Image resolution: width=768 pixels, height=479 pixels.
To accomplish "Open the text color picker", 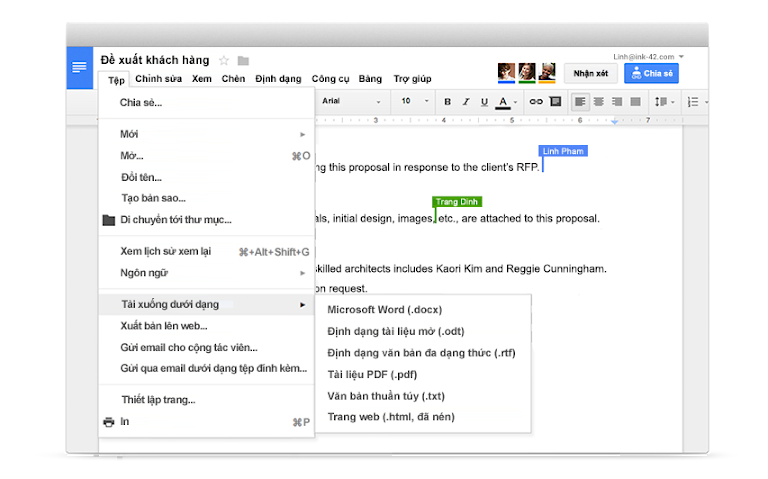I will tap(505, 101).
